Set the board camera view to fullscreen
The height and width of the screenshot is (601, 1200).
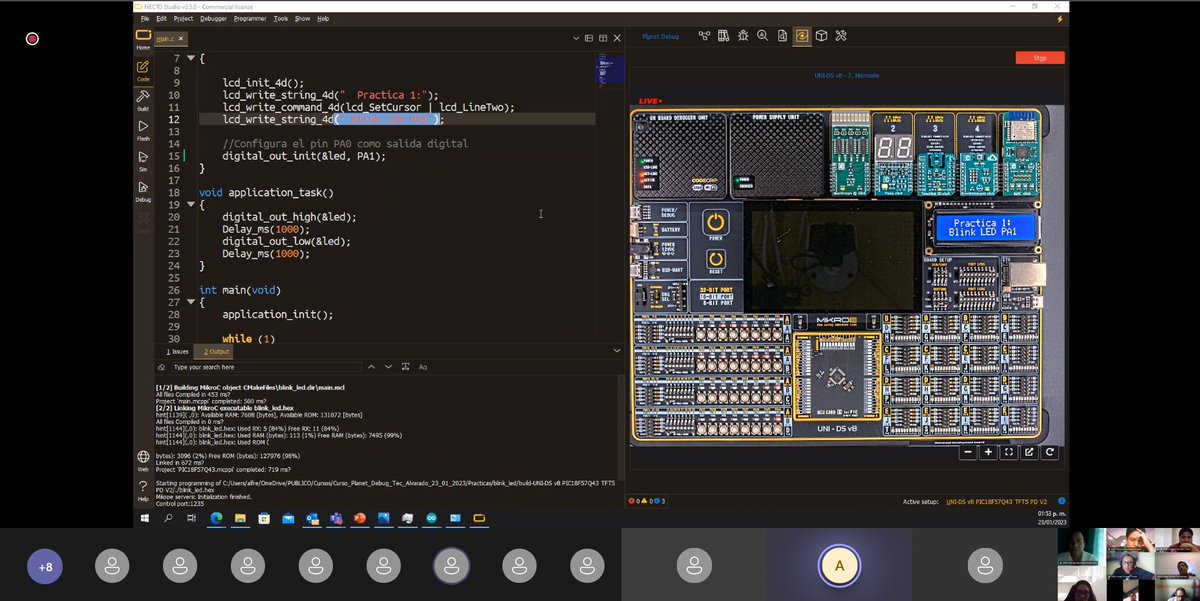1008,452
